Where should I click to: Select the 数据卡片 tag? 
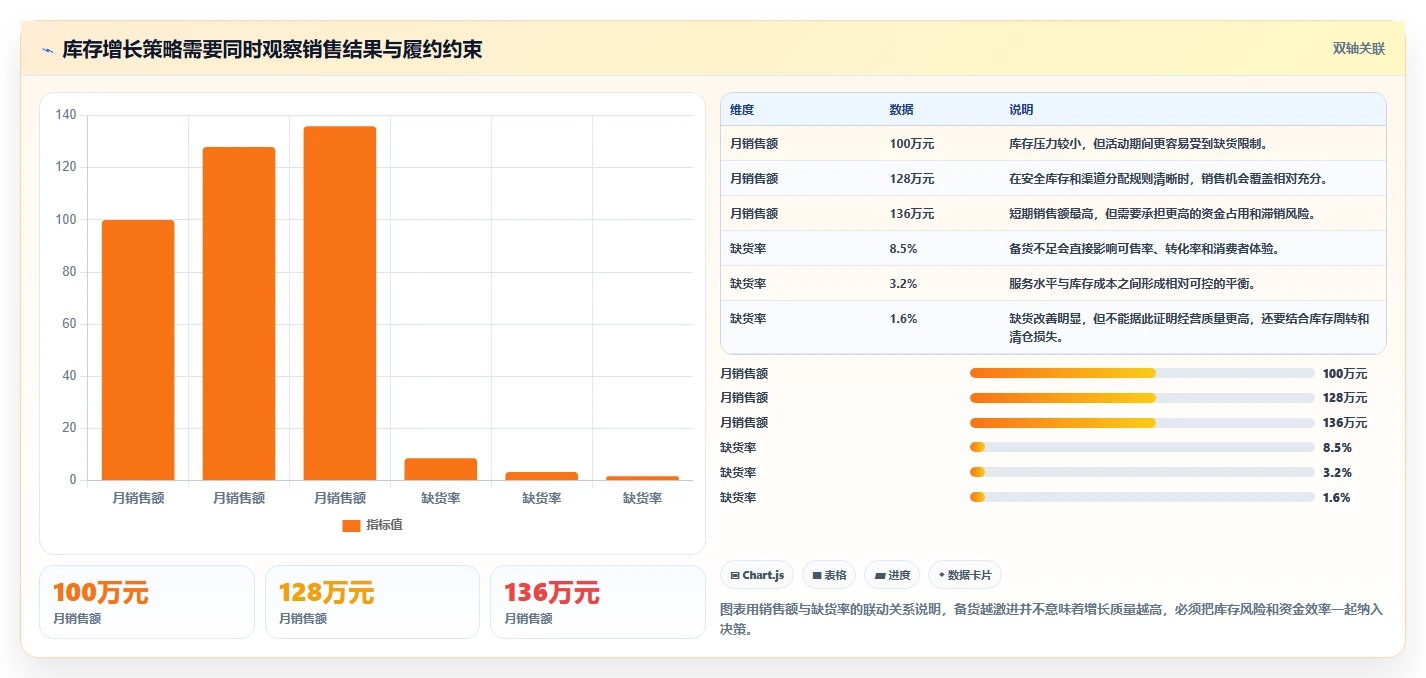(x=965, y=575)
